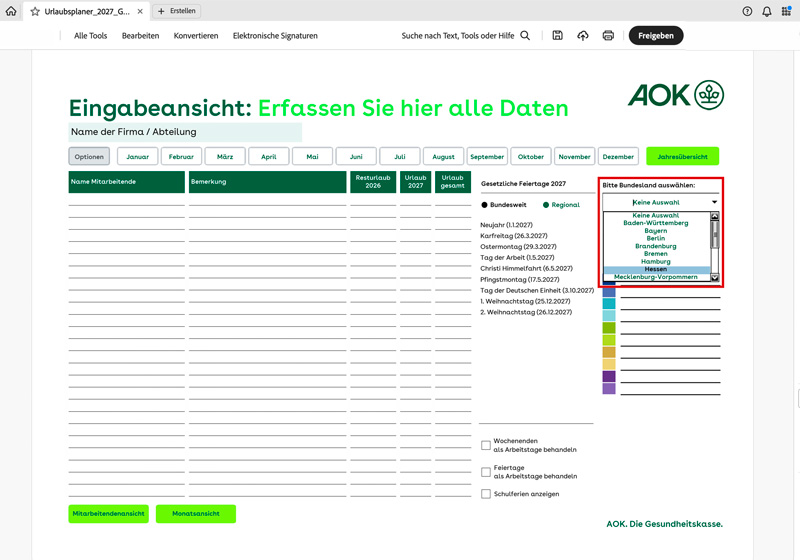Select Hessen from the Bundesland list
The image size is (800, 560).
coord(656,269)
